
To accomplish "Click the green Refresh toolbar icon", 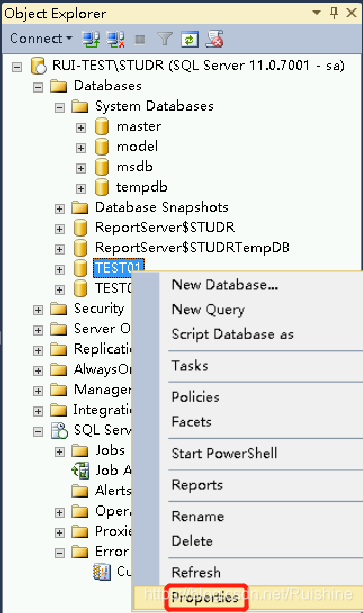I will tap(190, 39).
